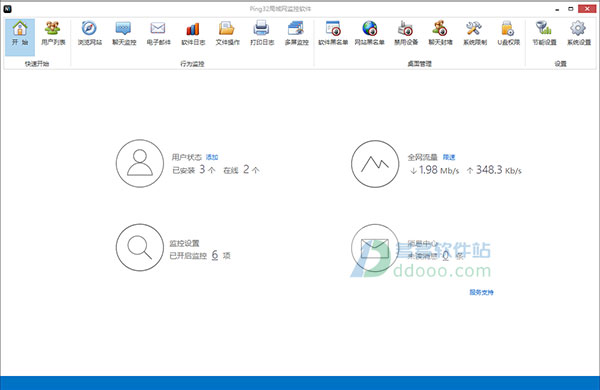Open 浏览网站 browsing monitor
600x390 pixels.
tap(90, 34)
